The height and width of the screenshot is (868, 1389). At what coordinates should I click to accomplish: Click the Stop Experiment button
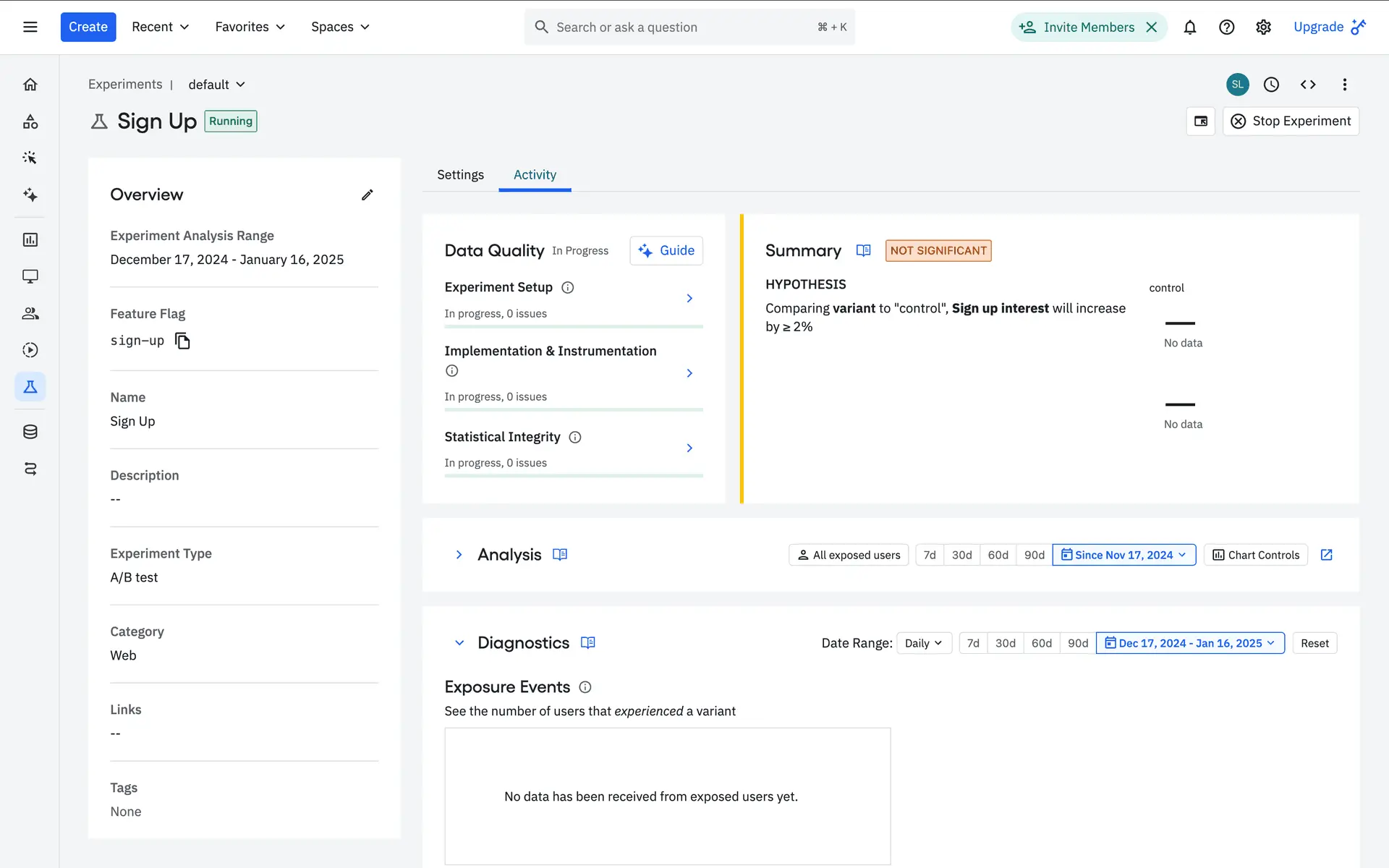(1291, 122)
